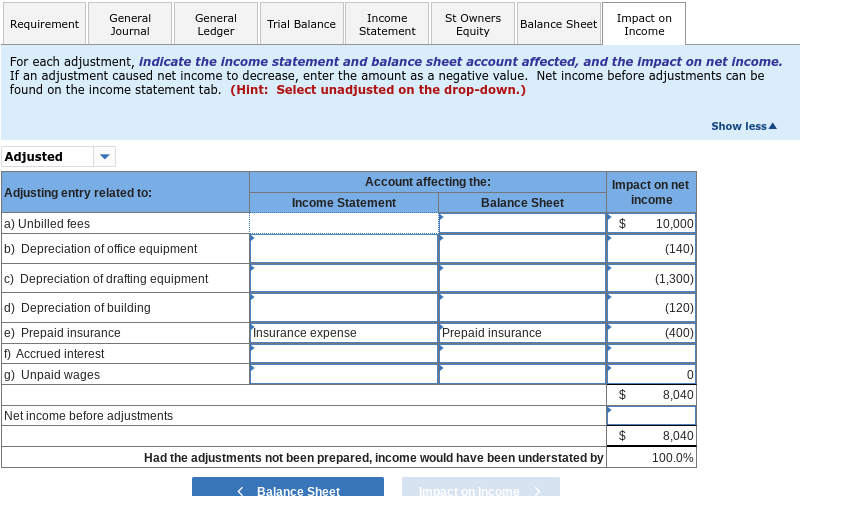Open the Prepaid insurance balance sheet cell

(x=522, y=333)
